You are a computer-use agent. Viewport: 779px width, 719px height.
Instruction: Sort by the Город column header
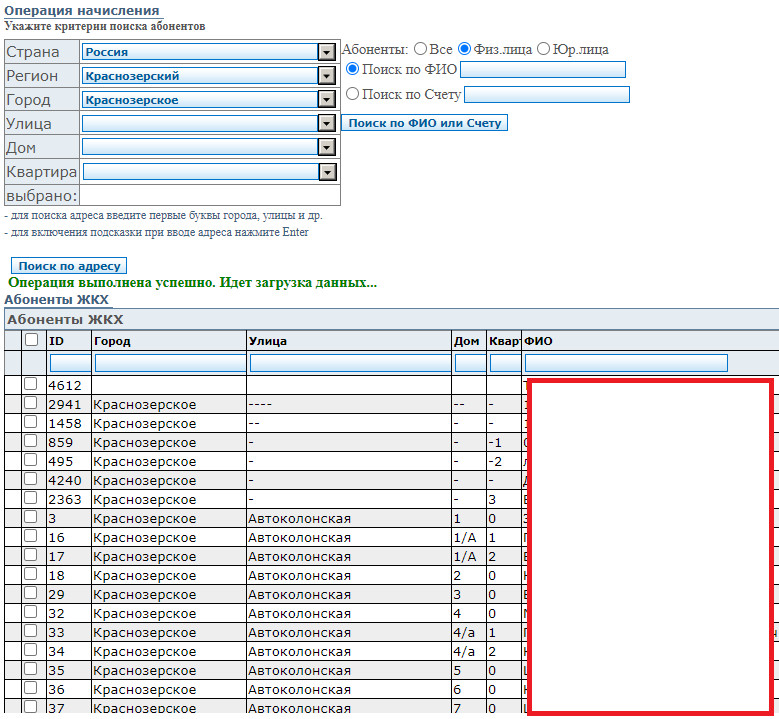[x=111, y=341]
